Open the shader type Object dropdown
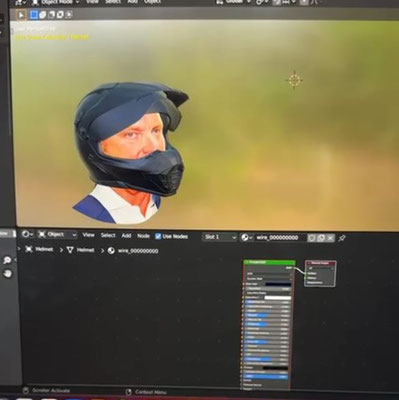Image resolution: width=399 pixels, height=400 pixels. [57, 234]
